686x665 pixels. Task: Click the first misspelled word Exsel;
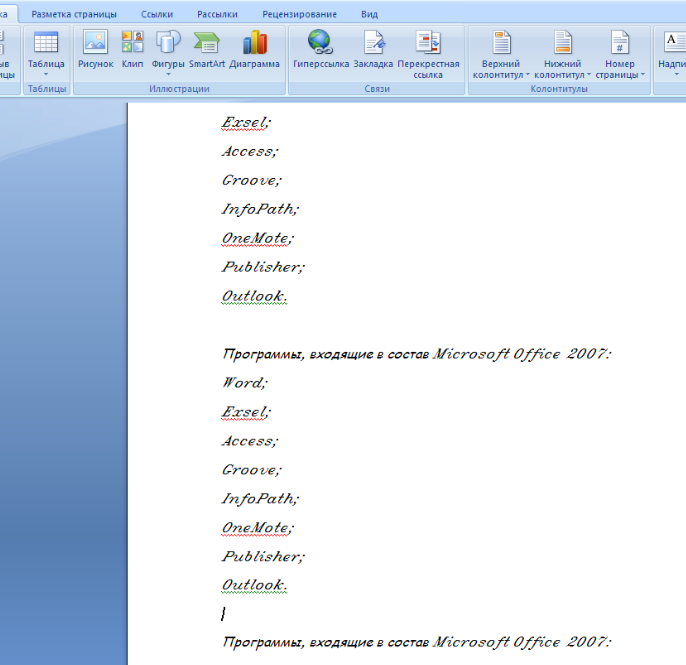246,123
